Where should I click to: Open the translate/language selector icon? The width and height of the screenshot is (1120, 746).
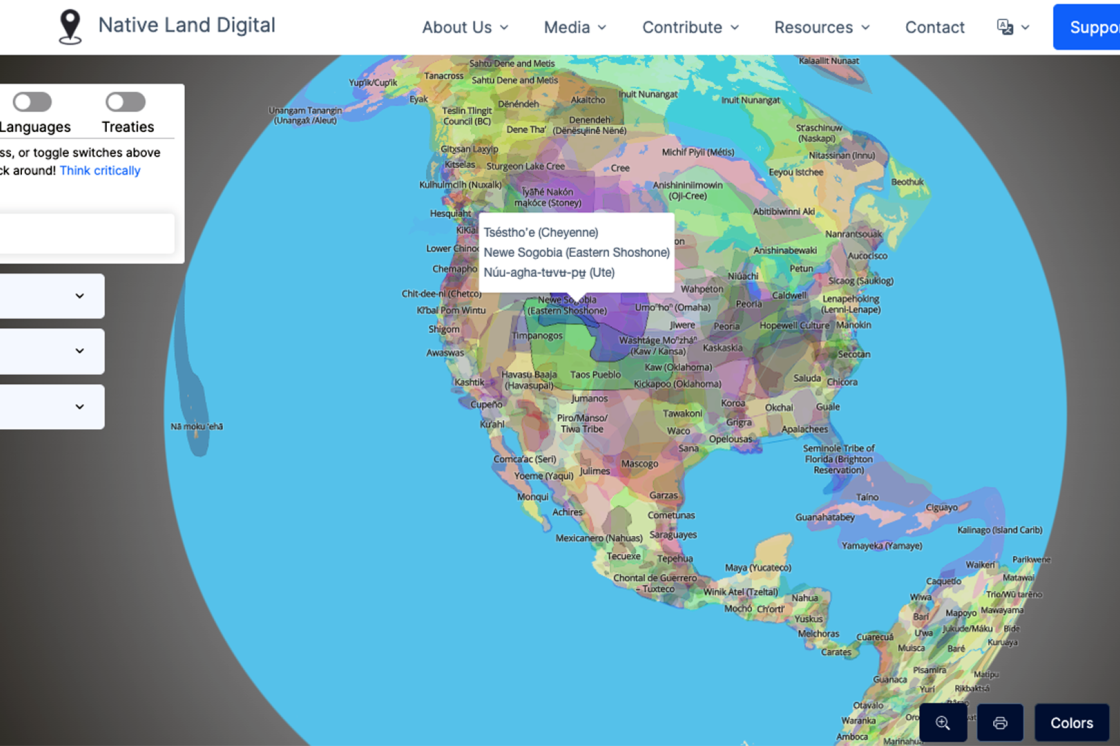click(1004, 27)
